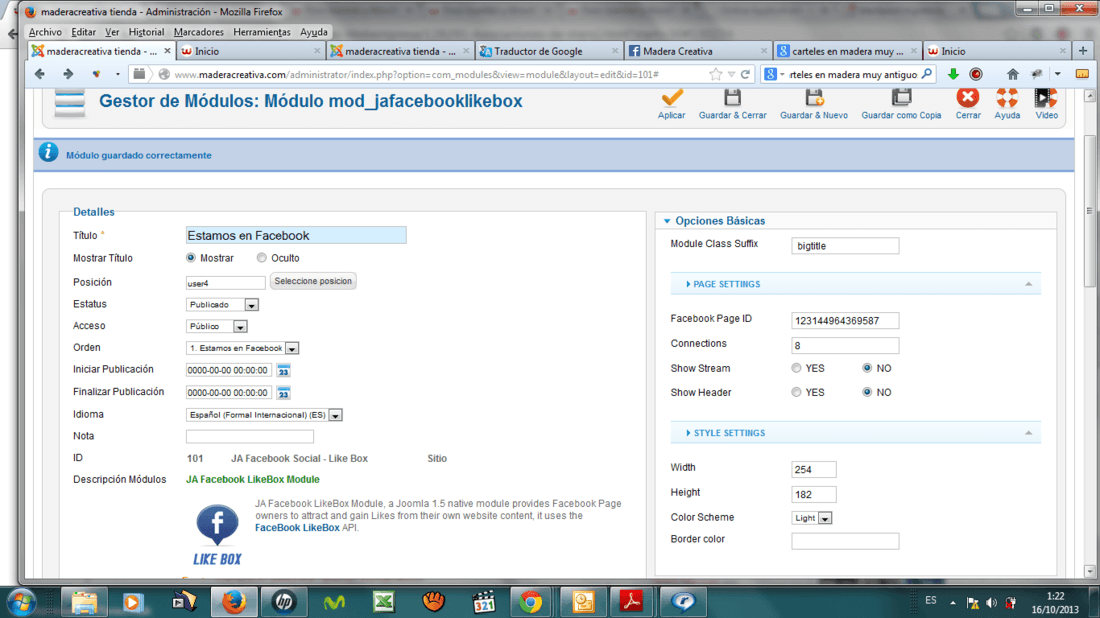Screen dimensions: 1100x618
Task: Open Ayuda lifebuoy help icon
Action: coord(1007,98)
